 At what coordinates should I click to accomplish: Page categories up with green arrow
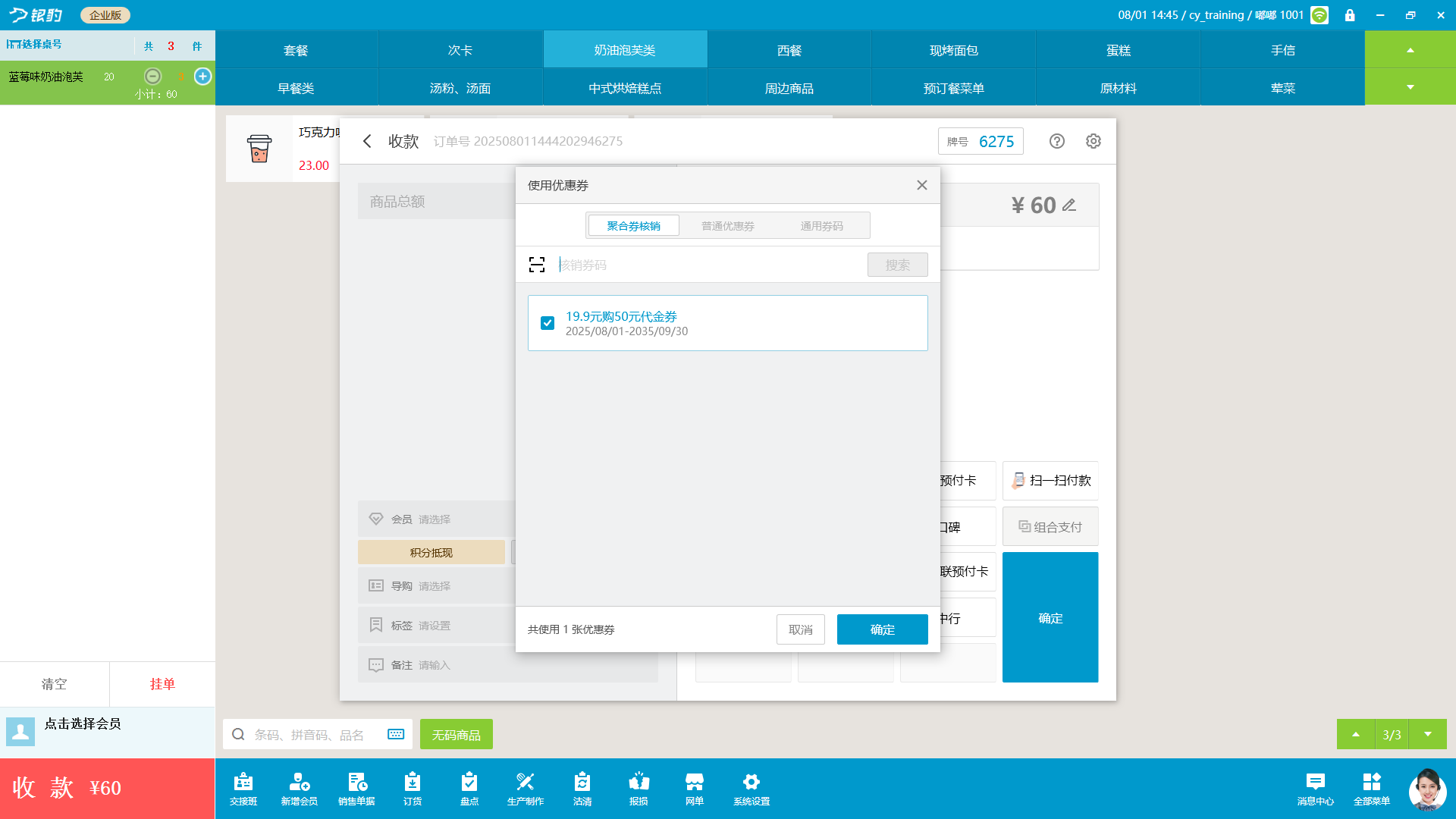pyautogui.click(x=1410, y=50)
